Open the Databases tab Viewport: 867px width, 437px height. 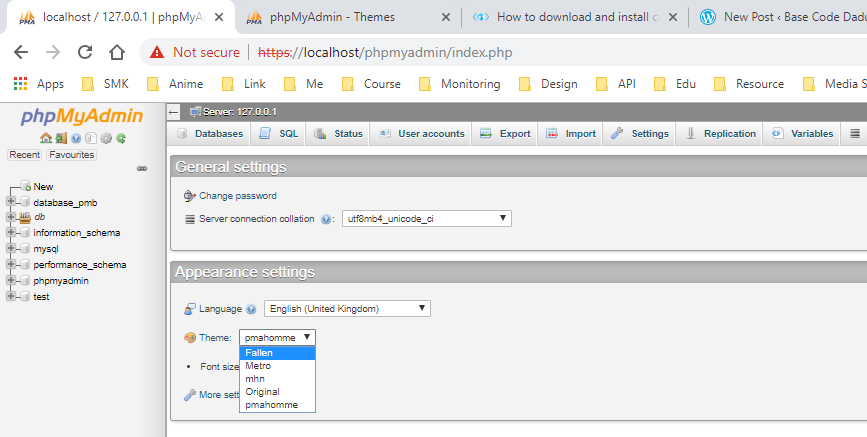pyautogui.click(x=210, y=133)
